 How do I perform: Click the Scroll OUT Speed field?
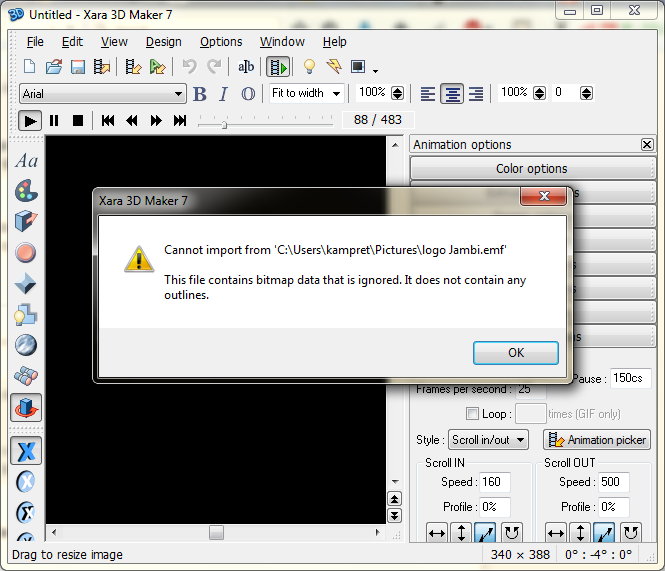click(614, 482)
